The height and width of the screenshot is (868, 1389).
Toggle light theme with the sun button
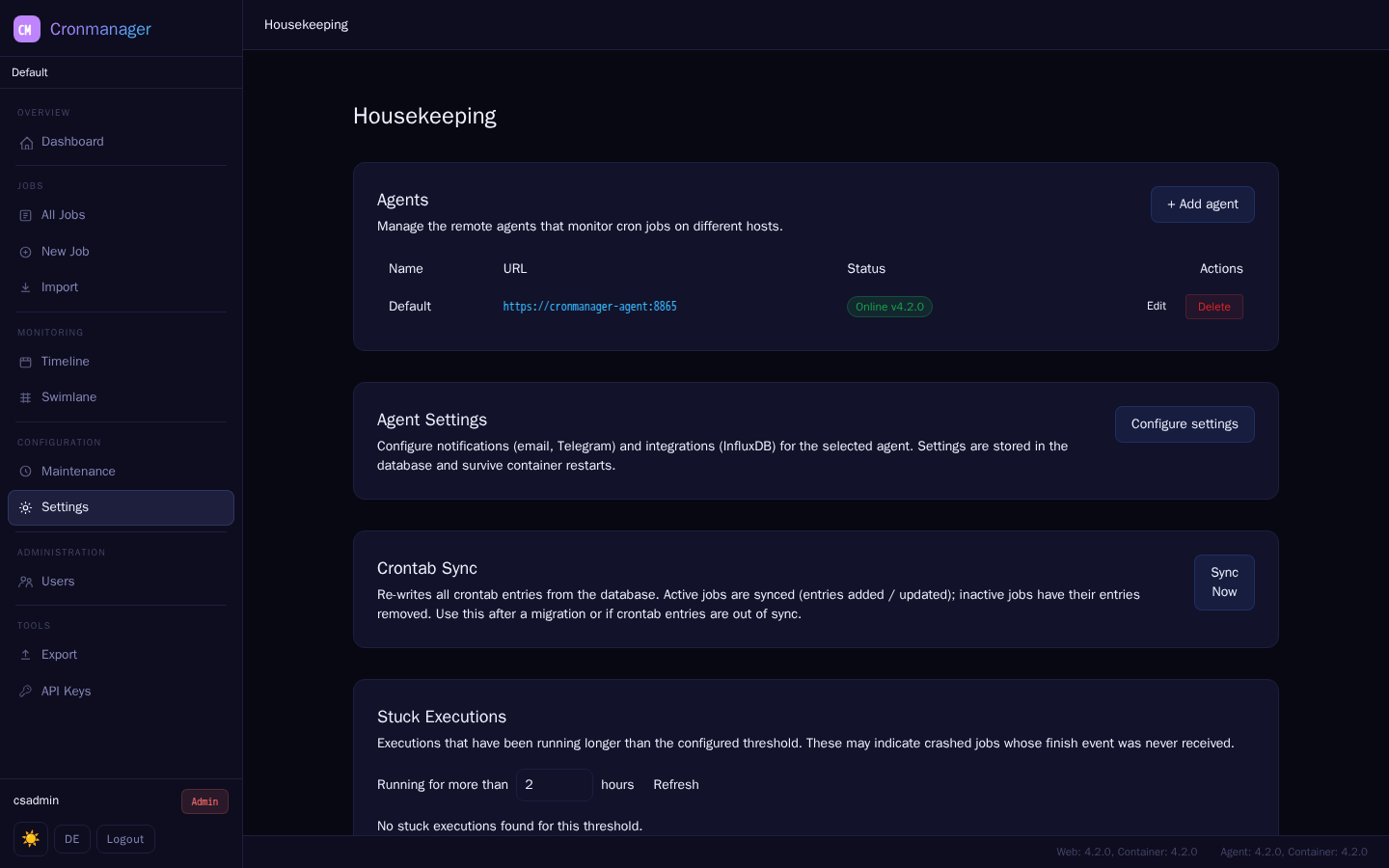(31, 839)
